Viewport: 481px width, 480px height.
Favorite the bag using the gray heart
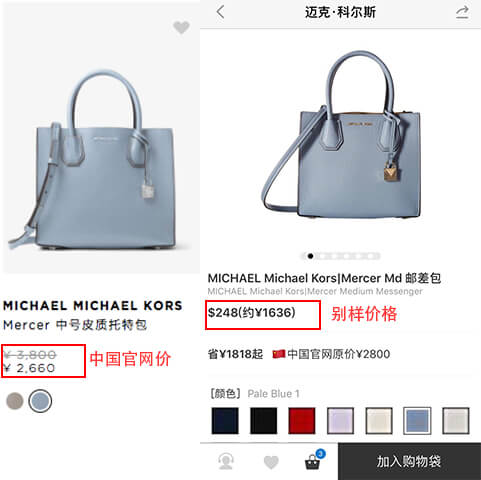pyautogui.click(x=181, y=27)
